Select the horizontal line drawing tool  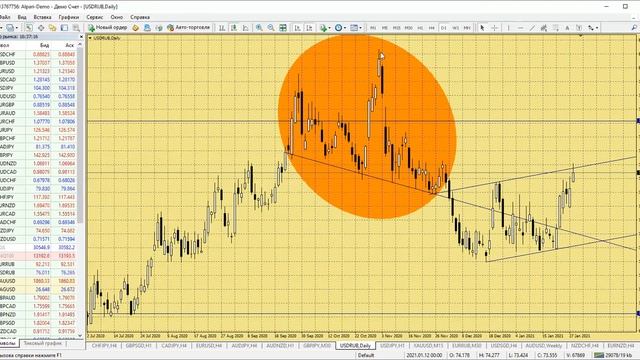pos(520,28)
